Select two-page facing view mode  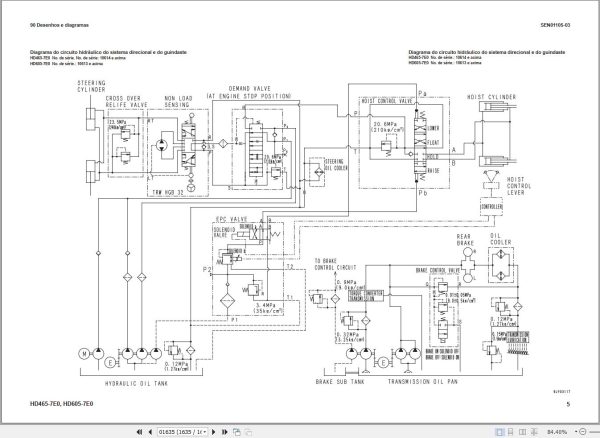click(x=522, y=432)
